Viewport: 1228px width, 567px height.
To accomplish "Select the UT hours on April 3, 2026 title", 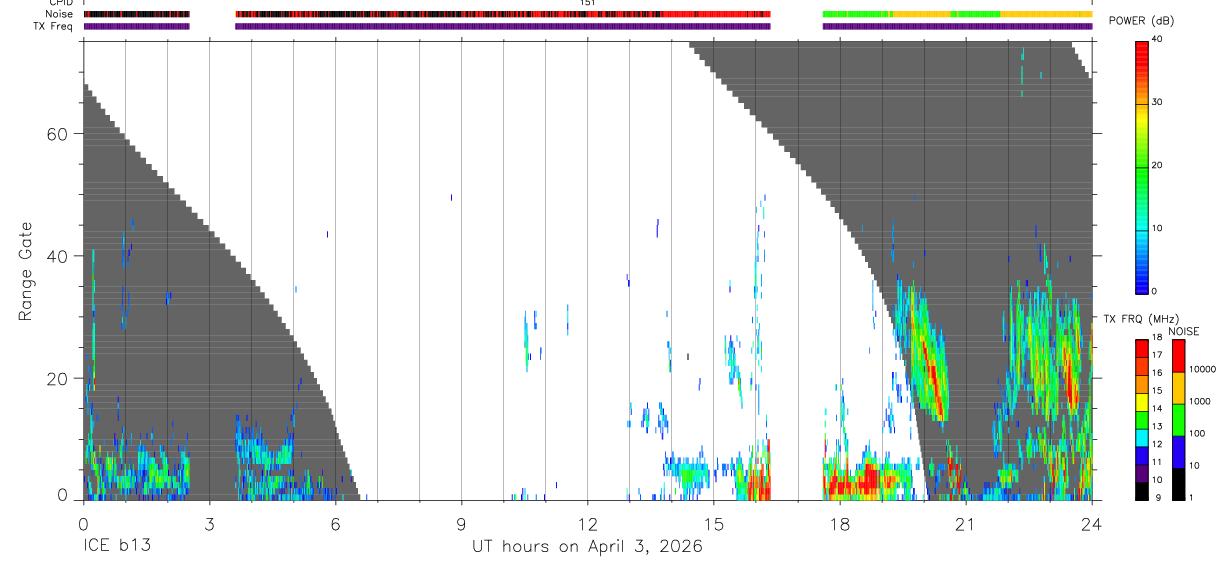I will [x=587, y=547].
